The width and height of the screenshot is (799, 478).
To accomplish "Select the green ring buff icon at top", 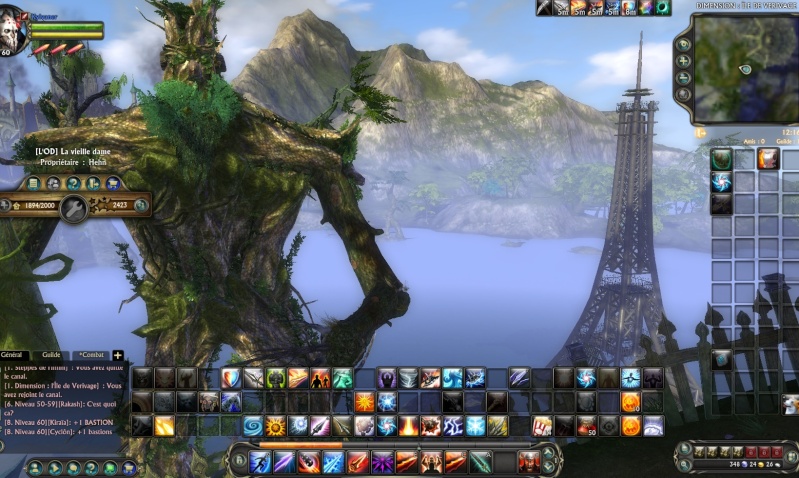I will coord(663,8).
